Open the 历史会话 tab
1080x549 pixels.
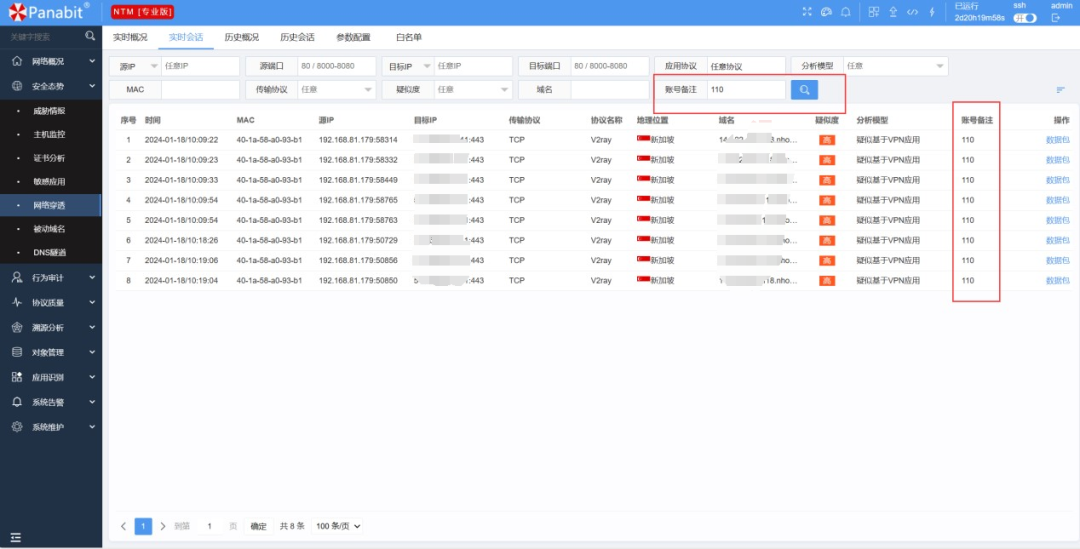(x=298, y=37)
